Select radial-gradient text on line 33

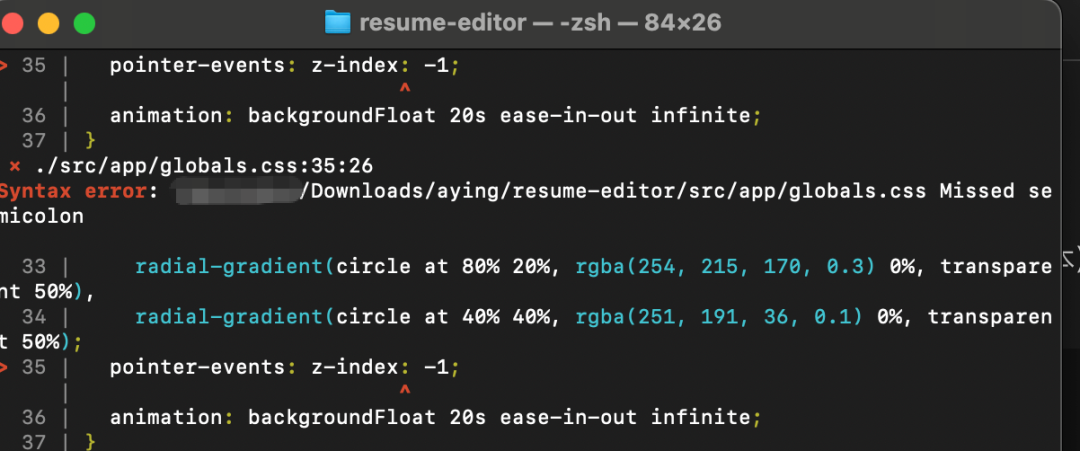click(229, 267)
